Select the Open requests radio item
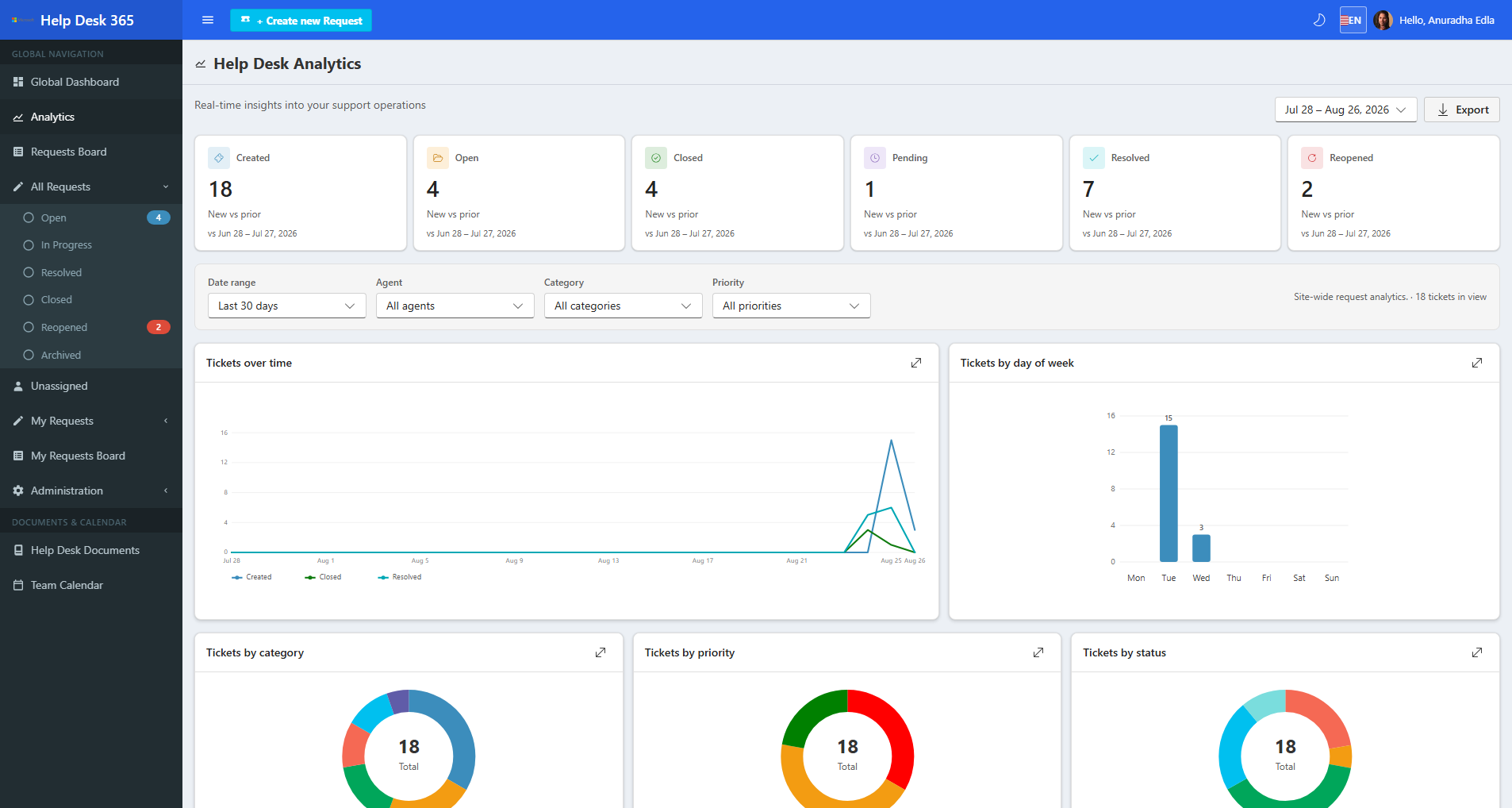This screenshot has width=1512, height=808. pyautogui.click(x=29, y=217)
